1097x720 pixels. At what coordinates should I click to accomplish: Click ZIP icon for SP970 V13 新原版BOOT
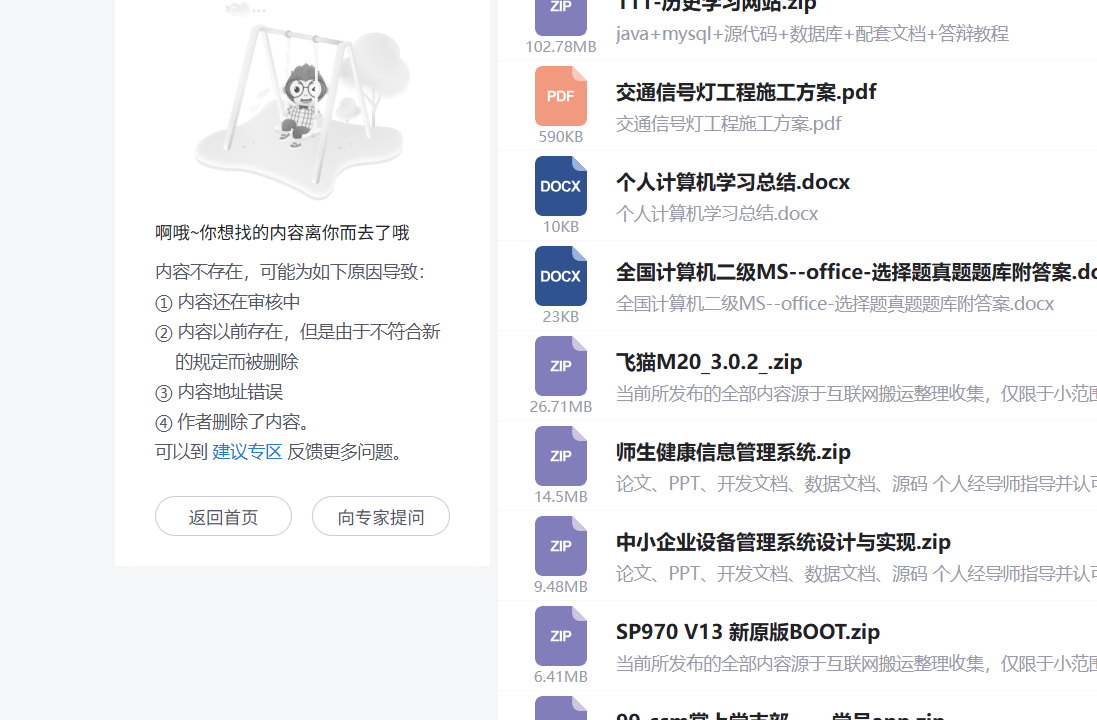click(x=560, y=636)
